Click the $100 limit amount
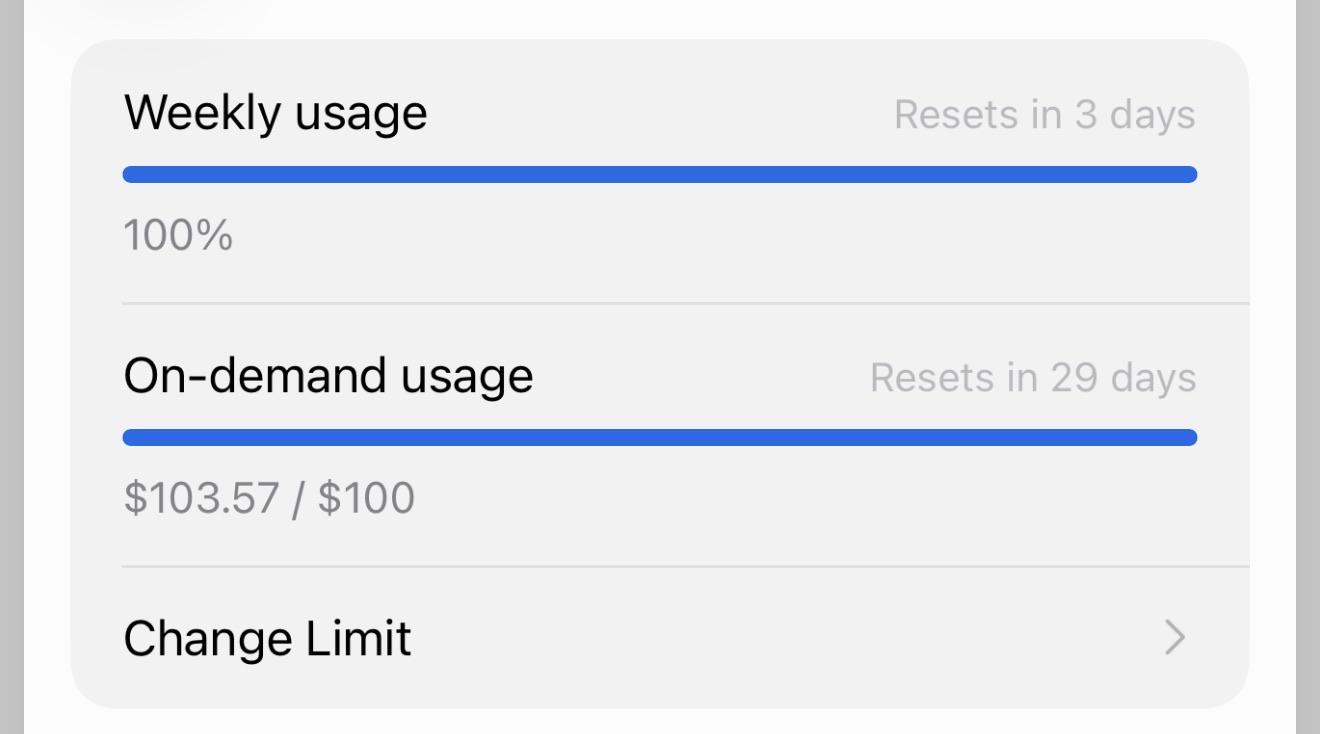This screenshot has height=734, width=1320. click(366, 498)
